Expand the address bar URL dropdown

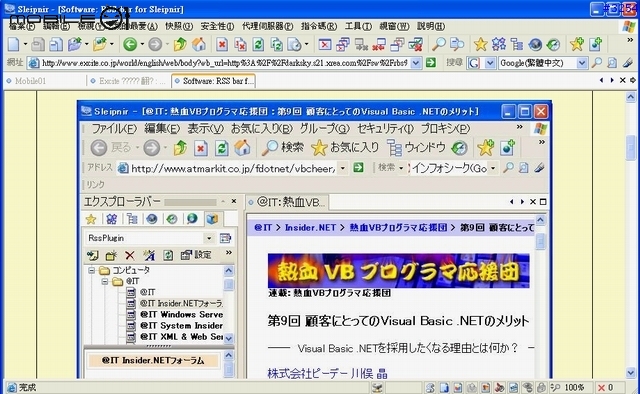pyautogui.click(x=416, y=63)
